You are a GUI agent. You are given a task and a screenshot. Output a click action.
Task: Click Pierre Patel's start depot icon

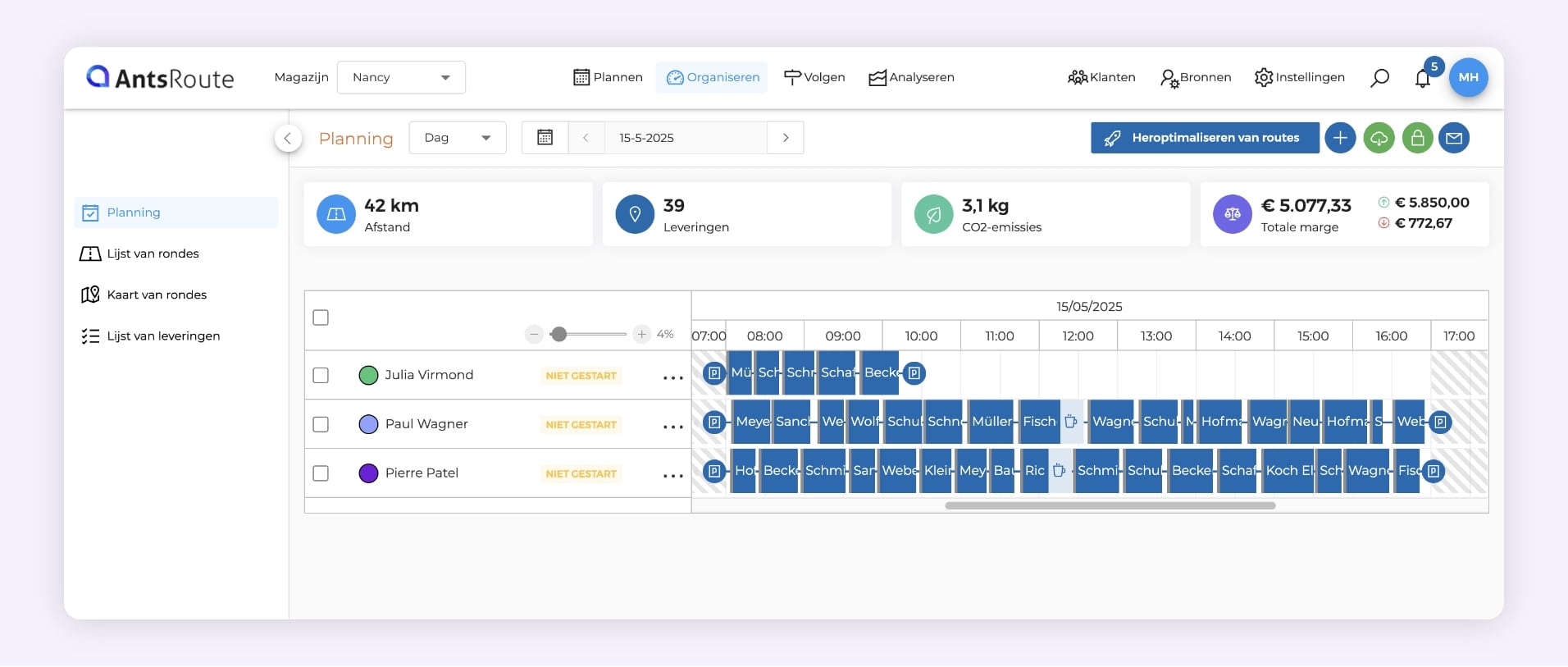tap(714, 471)
